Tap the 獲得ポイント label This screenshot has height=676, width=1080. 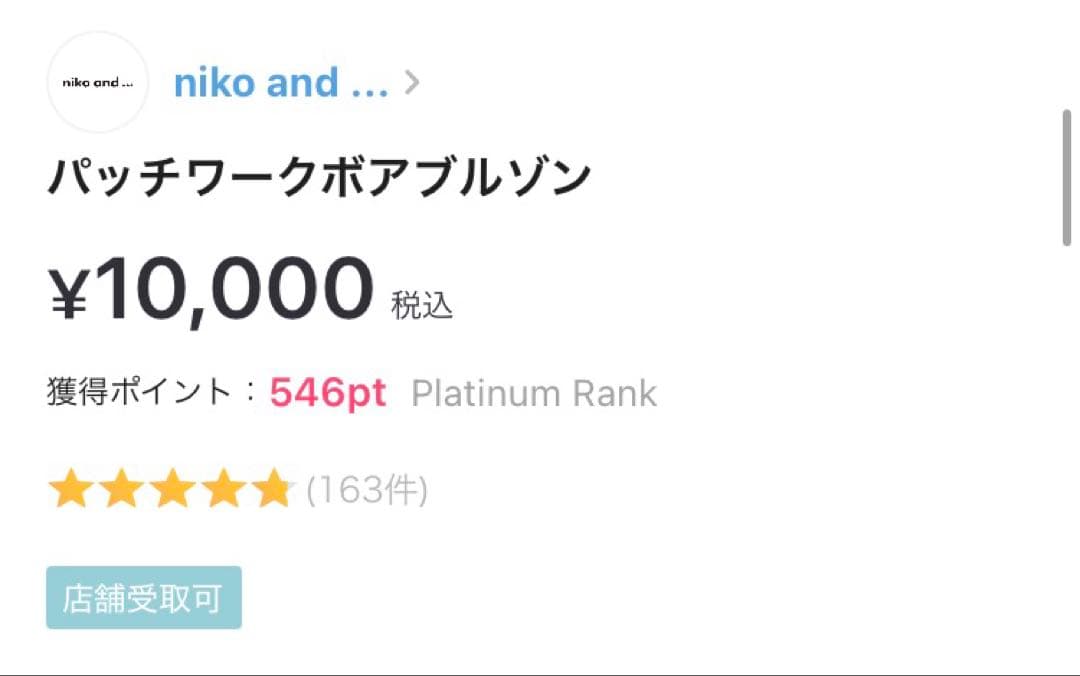coord(140,390)
